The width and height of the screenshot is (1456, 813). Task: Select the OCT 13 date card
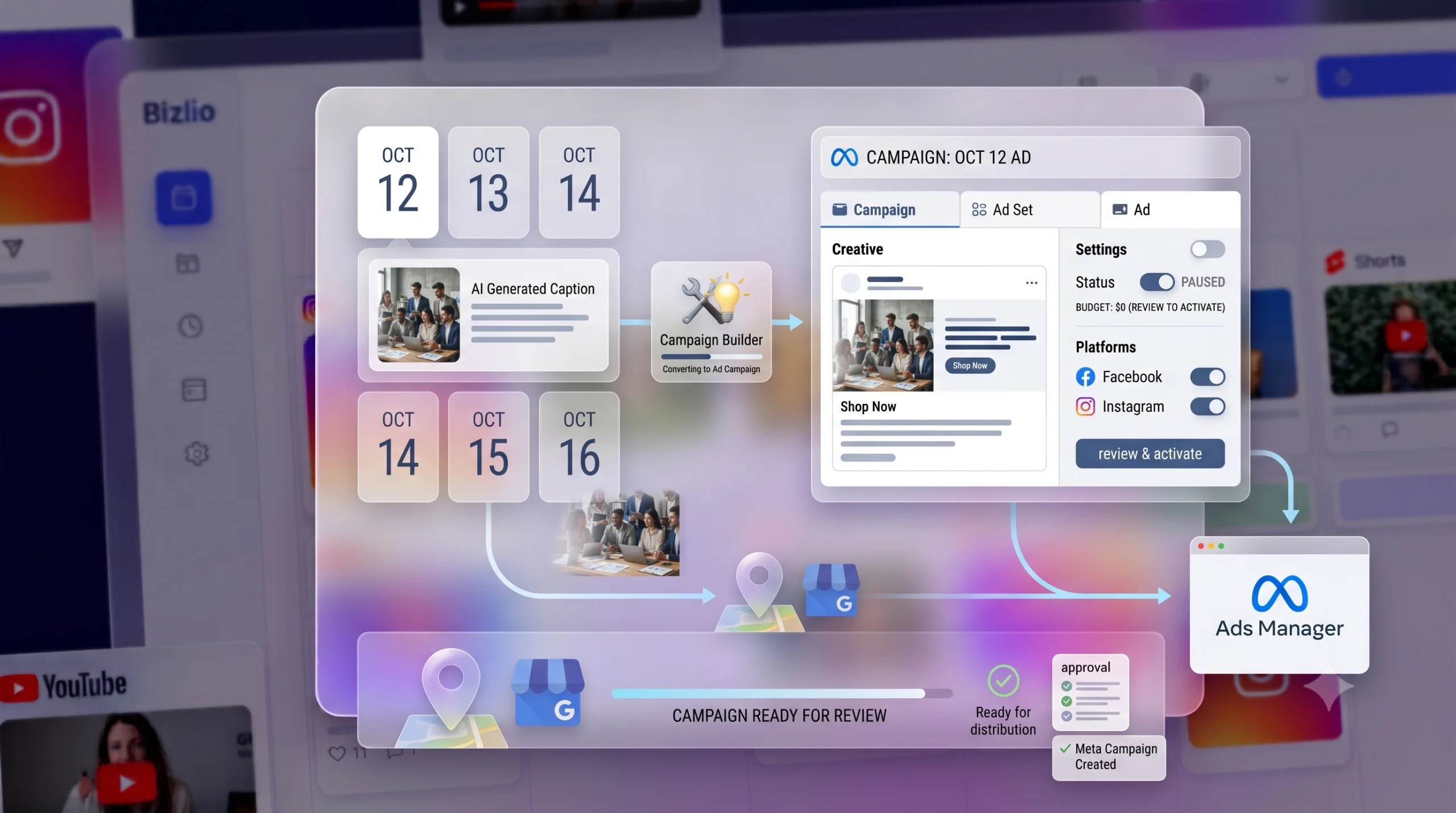489,182
